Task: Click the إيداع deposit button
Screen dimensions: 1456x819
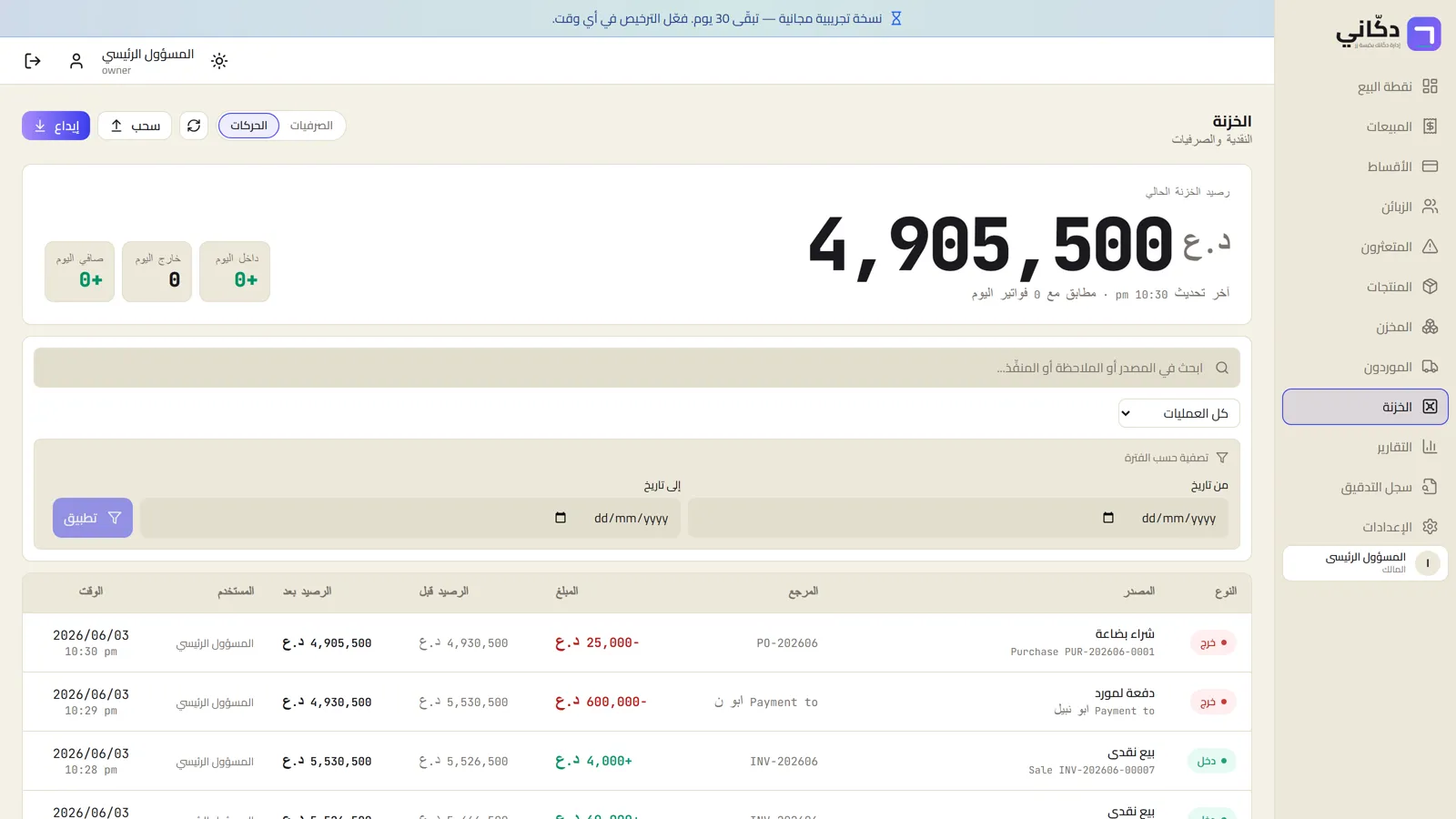Action: click(x=56, y=126)
